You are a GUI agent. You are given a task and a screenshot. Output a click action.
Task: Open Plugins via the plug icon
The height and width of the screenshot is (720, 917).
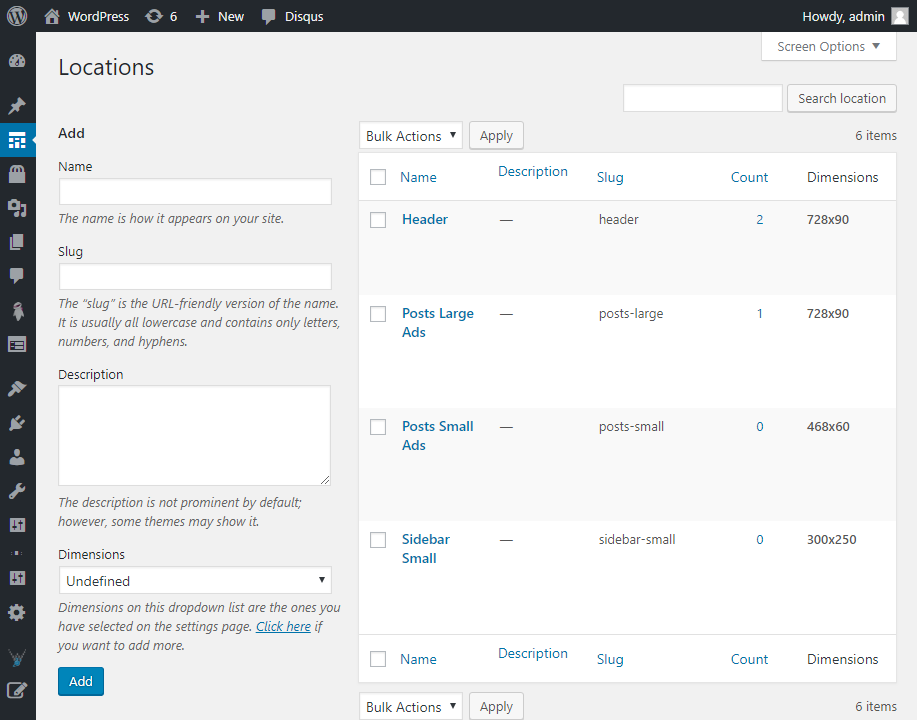click(17, 423)
